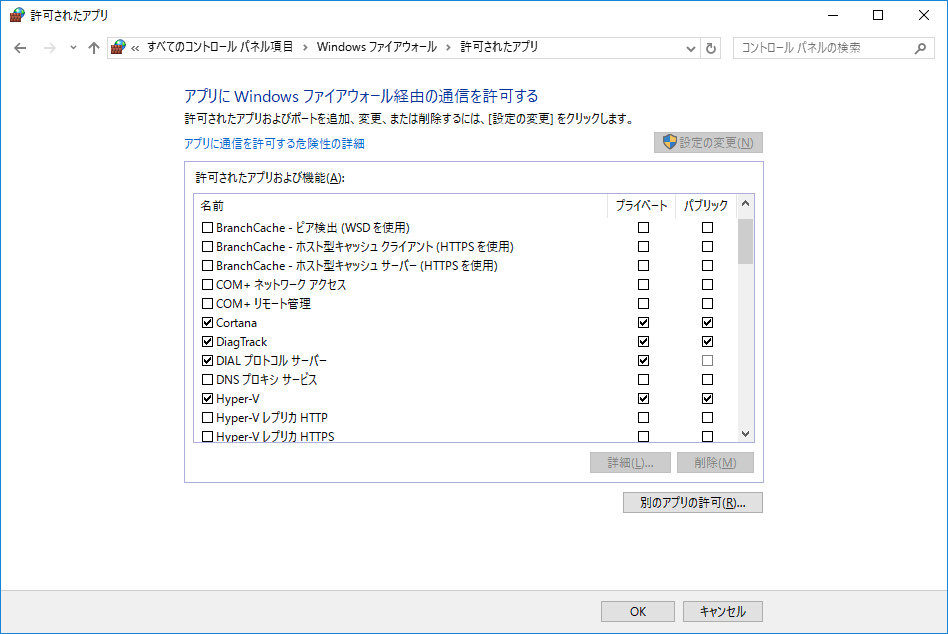Toggle the Cortana public checkbox

(707, 323)
